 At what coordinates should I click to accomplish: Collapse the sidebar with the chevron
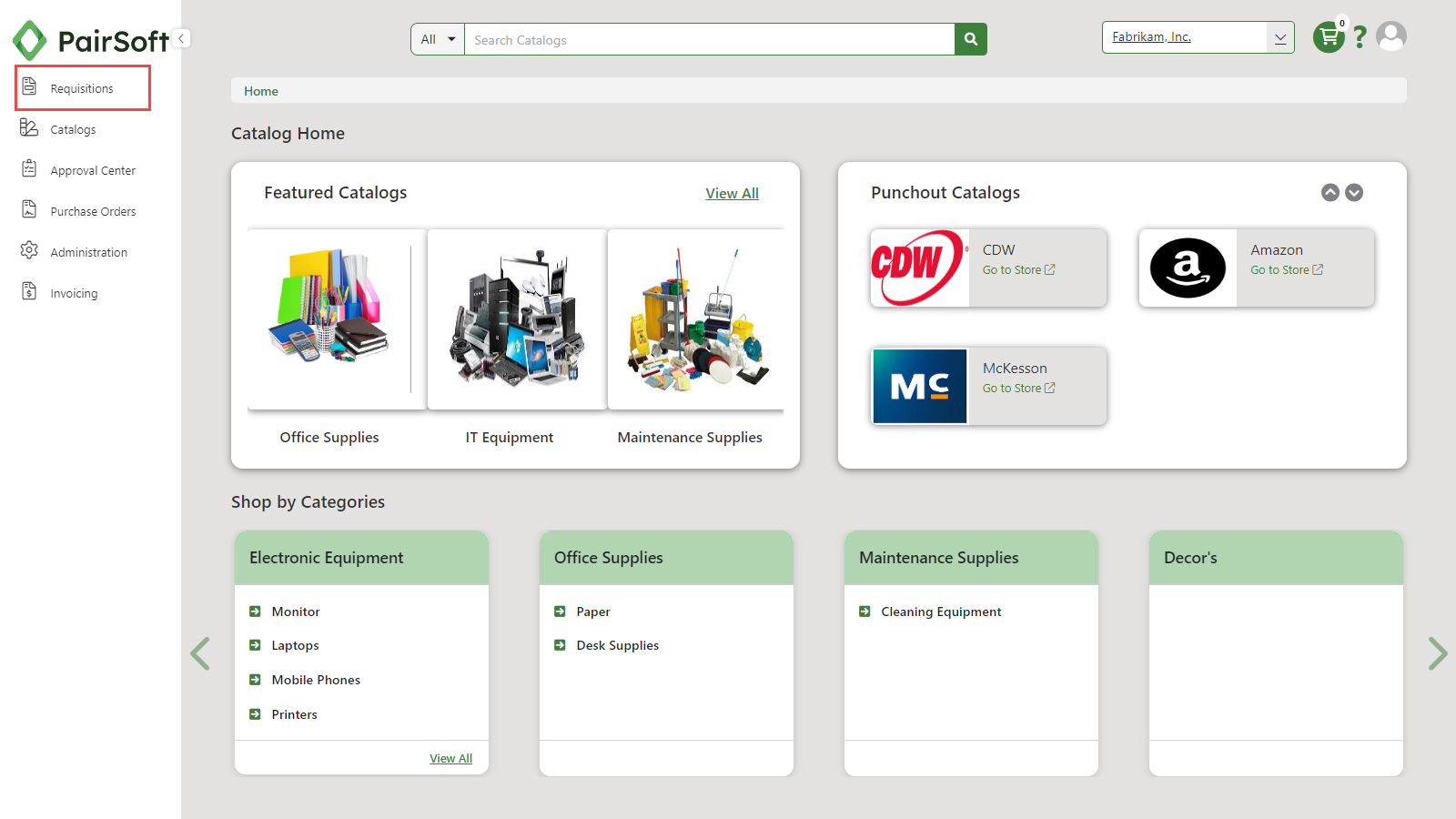coord(181,38)
